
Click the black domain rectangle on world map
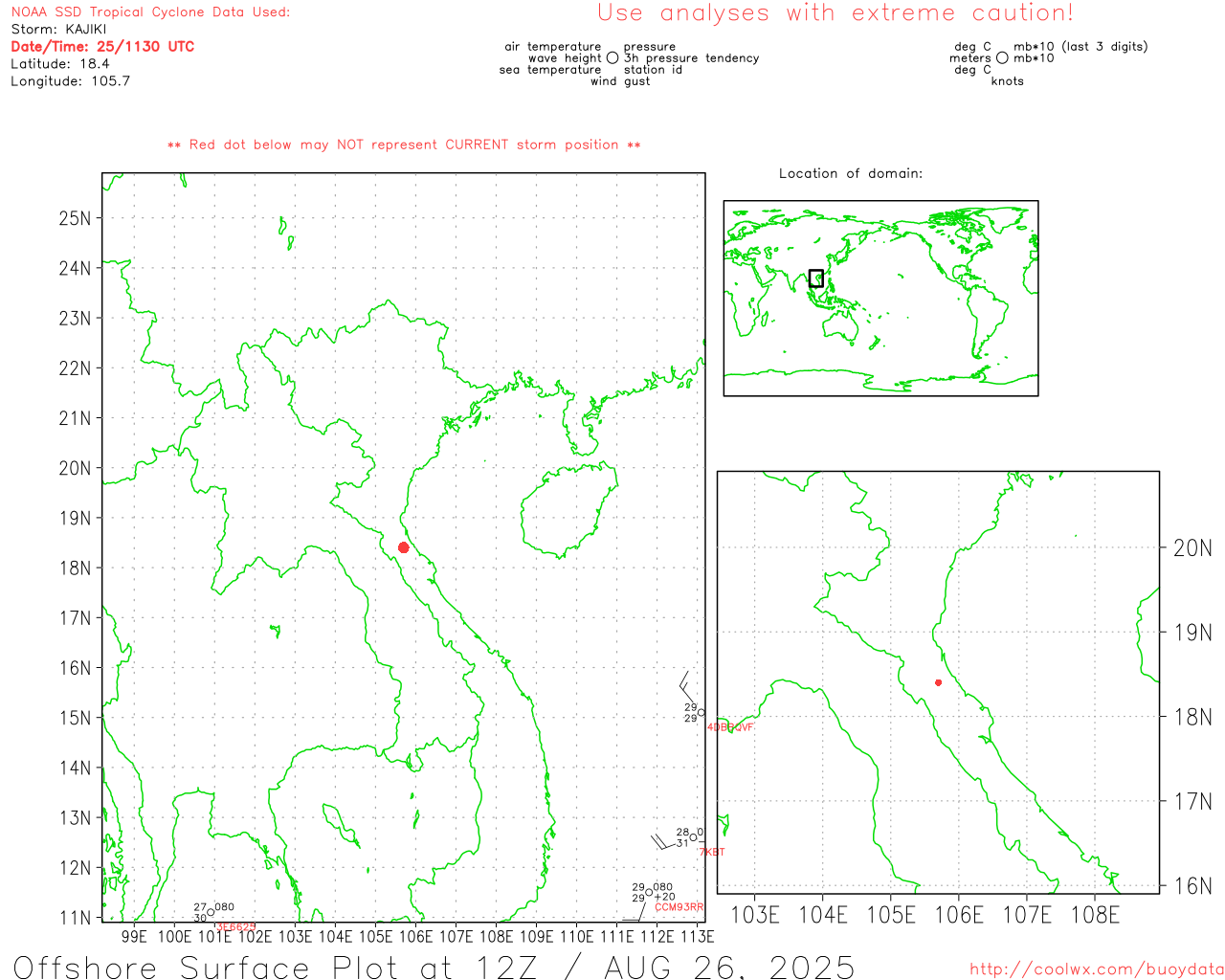click(x=815, y=278)
